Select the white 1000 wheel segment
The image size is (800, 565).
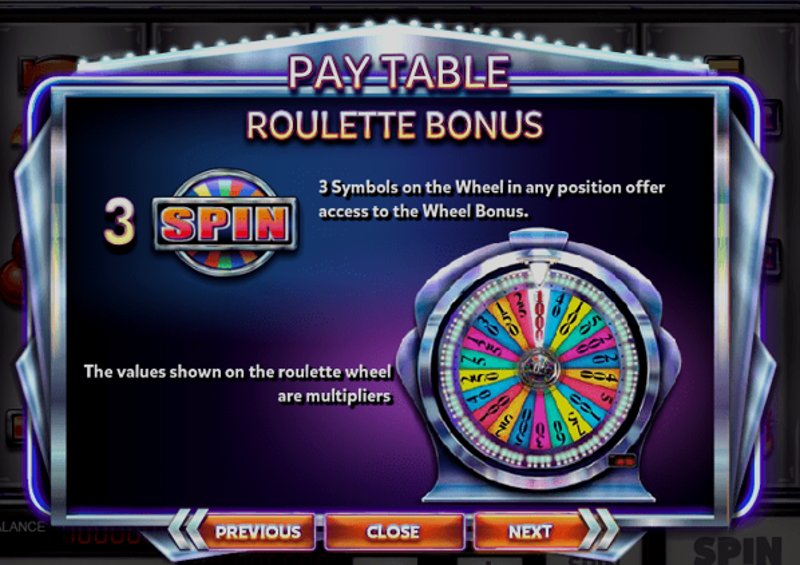point(538,314)
